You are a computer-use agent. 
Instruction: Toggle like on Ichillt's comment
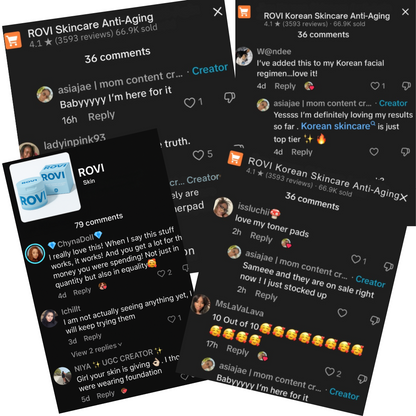171,319
